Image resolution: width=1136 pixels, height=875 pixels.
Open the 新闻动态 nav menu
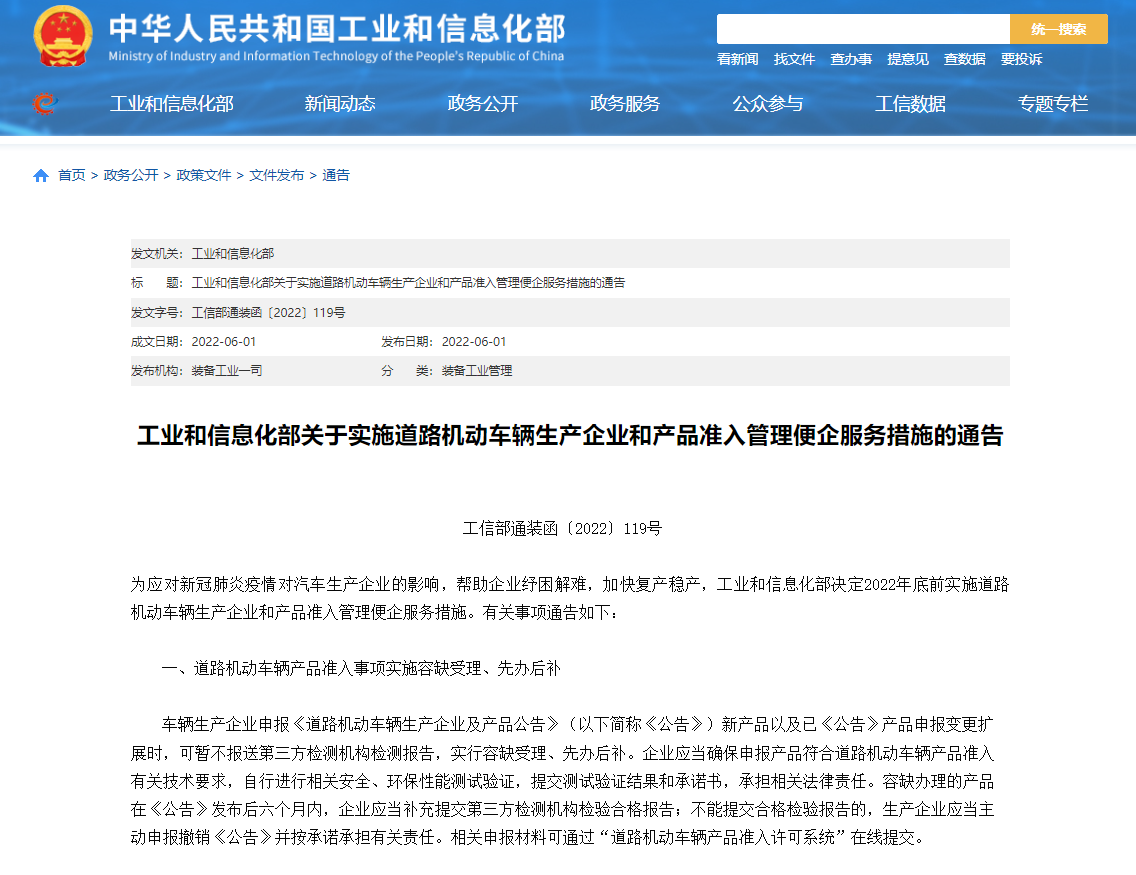pyautogui.click(x=340, y=104)
